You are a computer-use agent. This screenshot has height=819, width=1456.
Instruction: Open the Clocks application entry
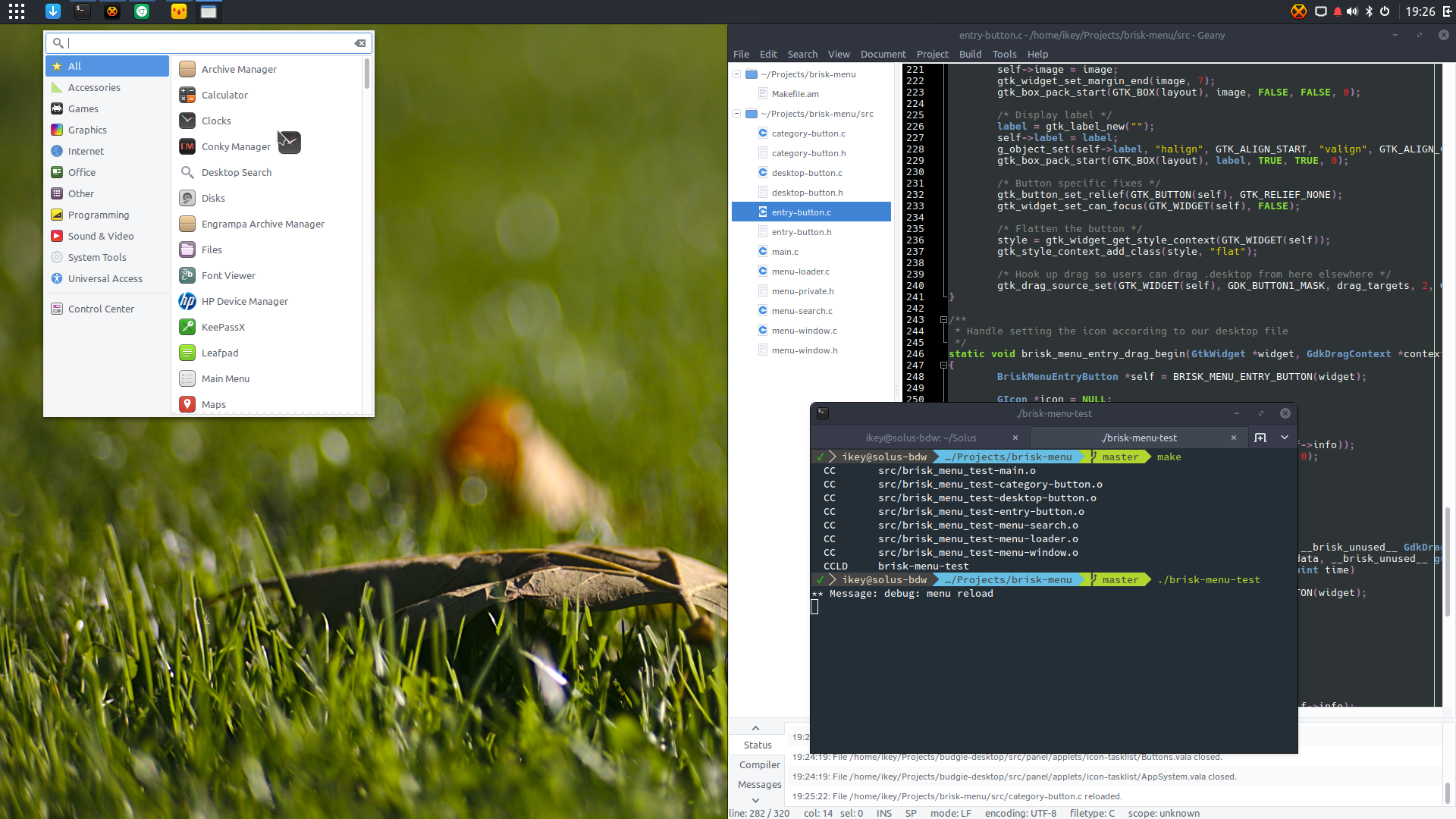click(267, 121)
